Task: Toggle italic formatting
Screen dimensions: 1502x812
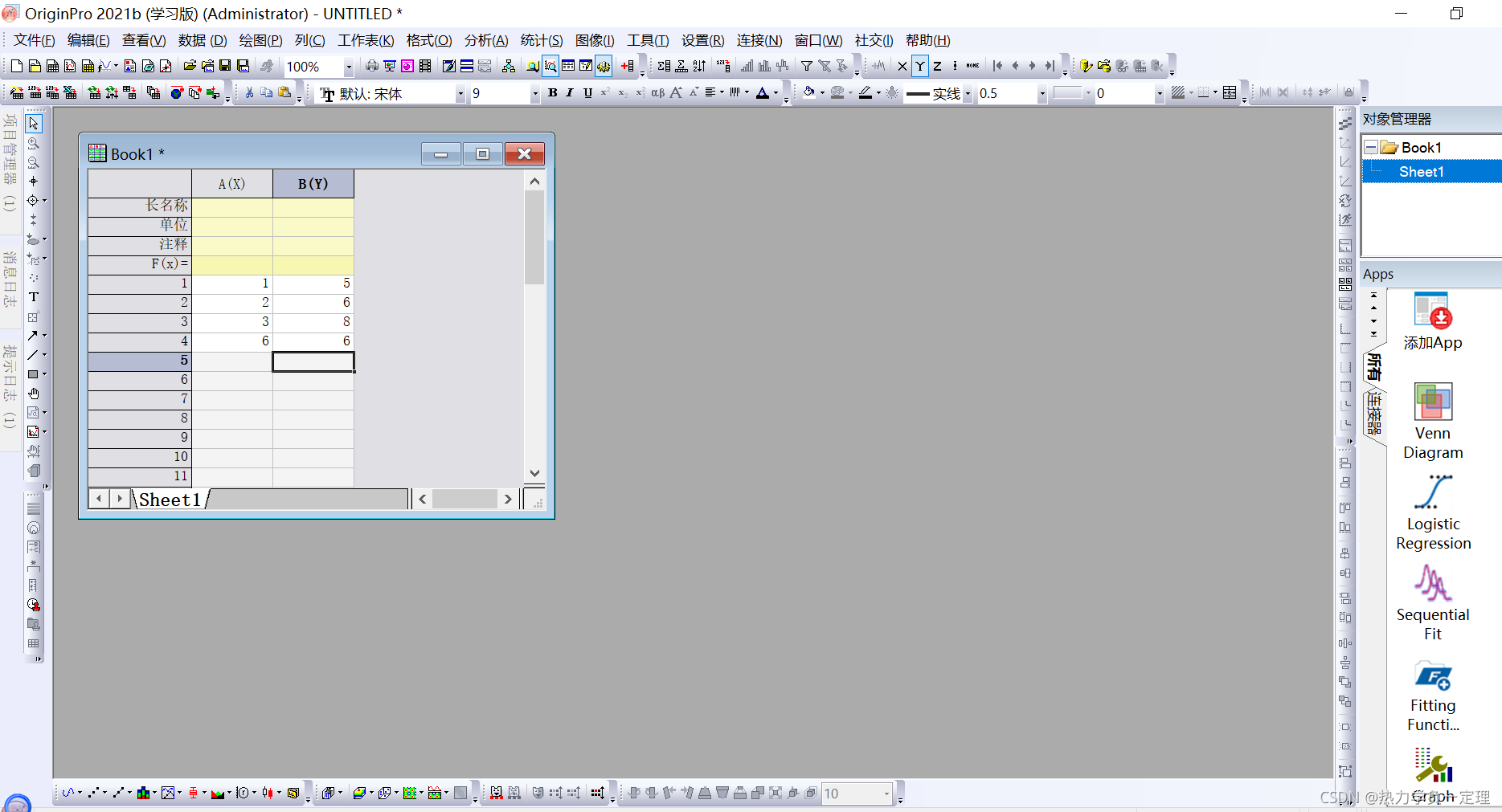Action: tap(570, 93)
